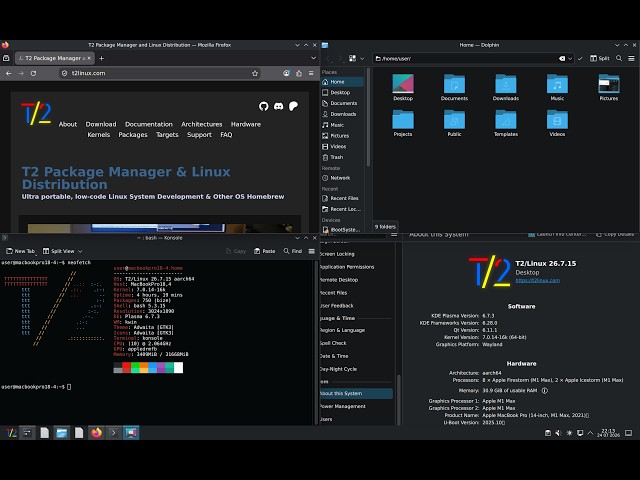Clear the Dolphin location bar text
This screenshot has width=640, height=480.
point(562,58)
